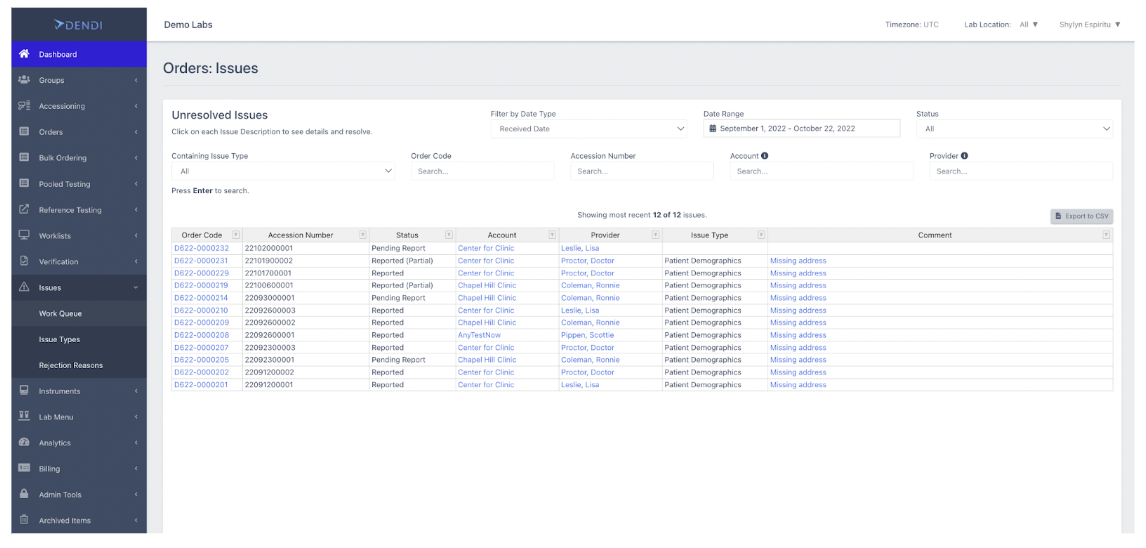This screenshot has width=1146, height=548.
Task: Click the Analytics gauge icon
Action: [23, 442]
